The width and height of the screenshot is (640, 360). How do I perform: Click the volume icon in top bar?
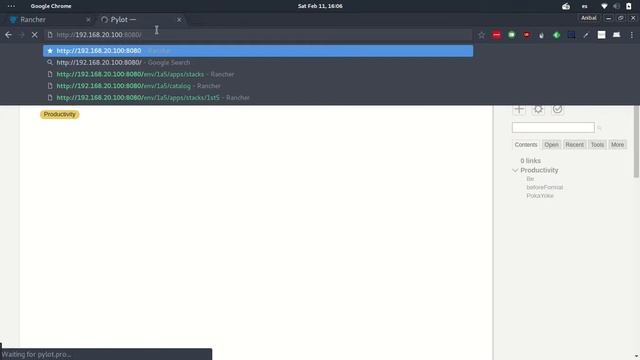pos(616,6)
